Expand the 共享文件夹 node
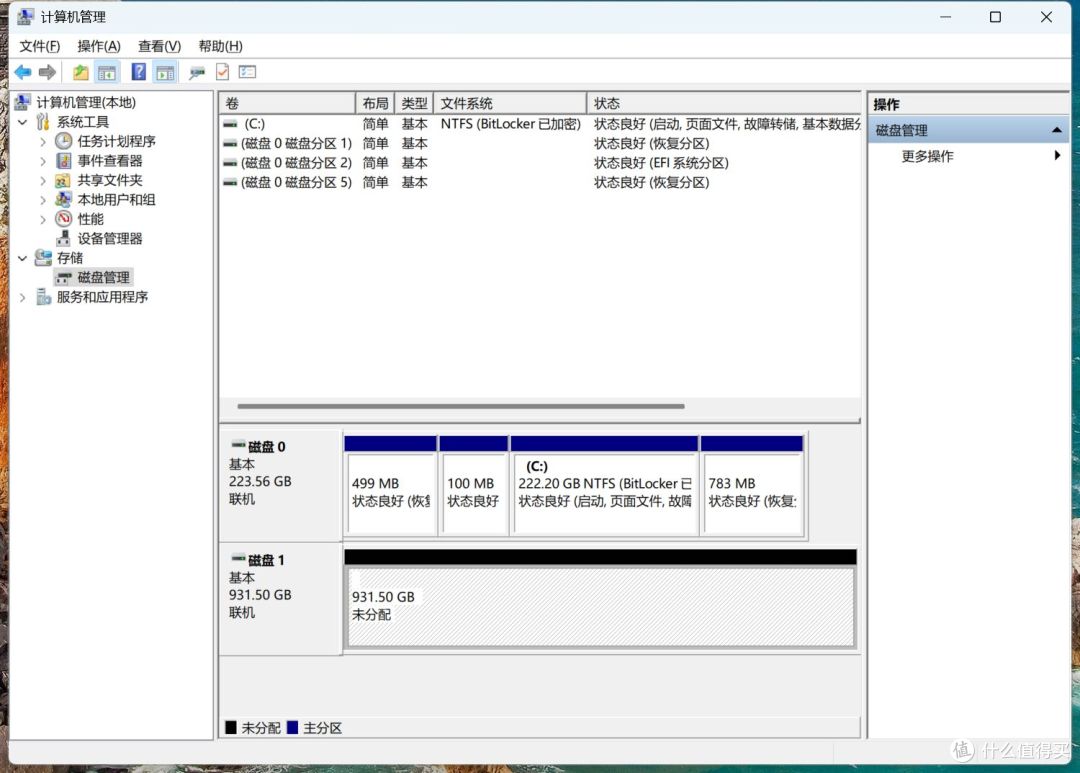1080x773 pixels. [x=43, y=181]
